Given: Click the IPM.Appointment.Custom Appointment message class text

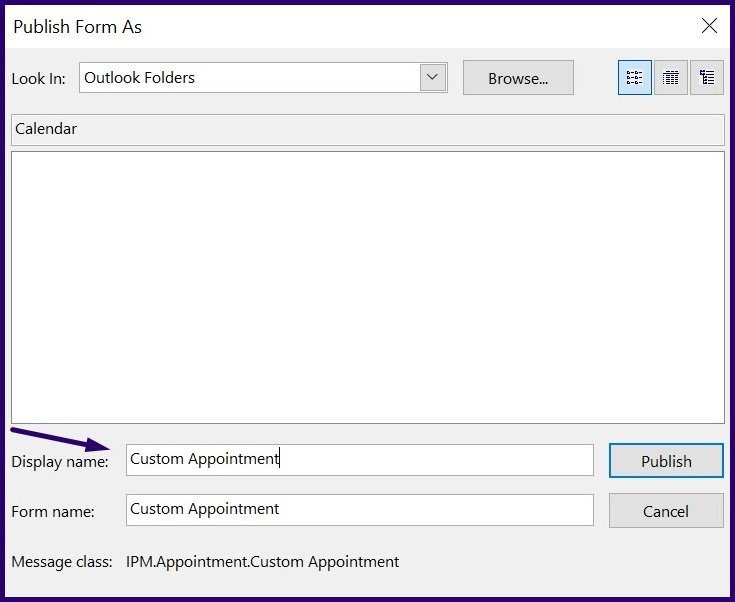Looking at the screenshot, I should 262,562.
